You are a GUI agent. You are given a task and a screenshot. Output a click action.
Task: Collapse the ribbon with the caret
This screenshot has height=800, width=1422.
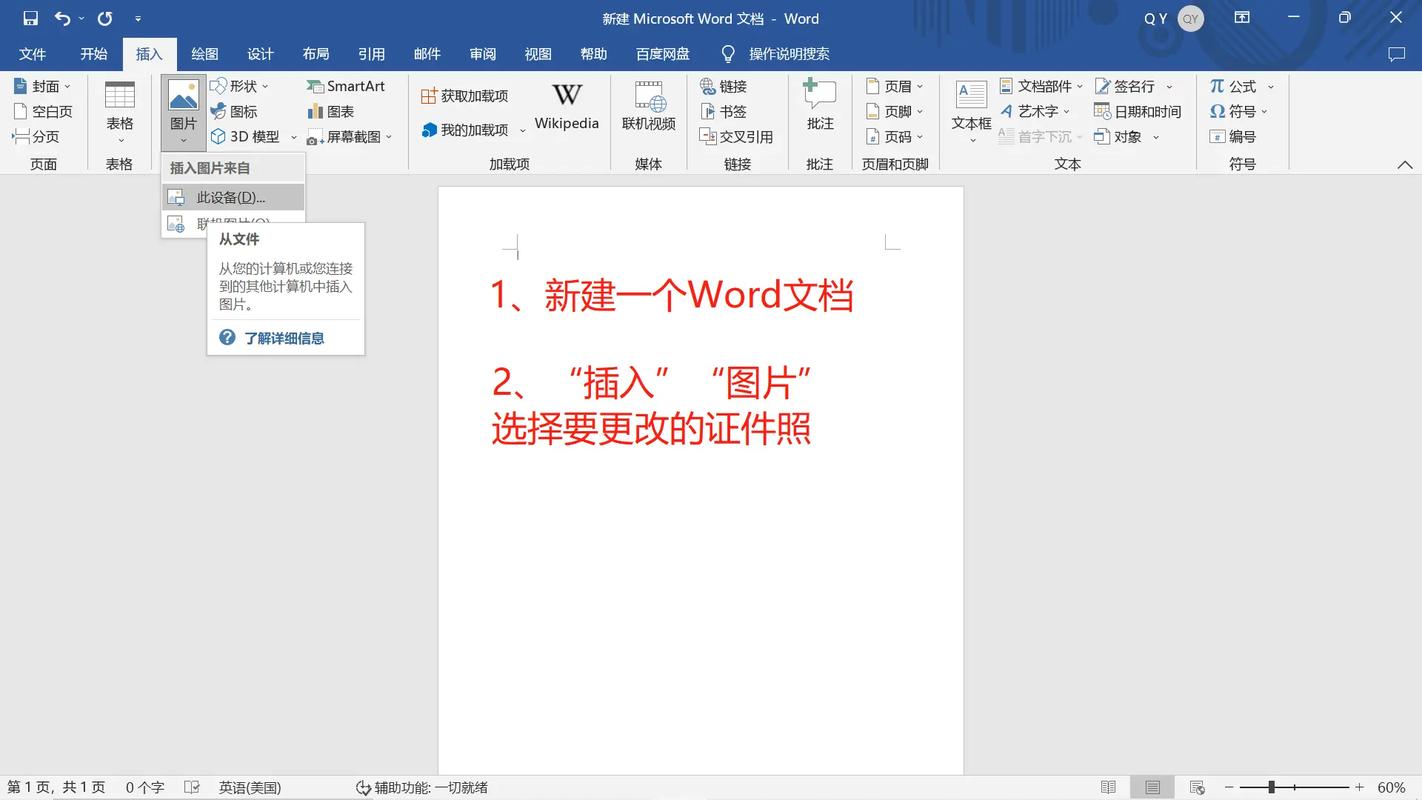1404,165
